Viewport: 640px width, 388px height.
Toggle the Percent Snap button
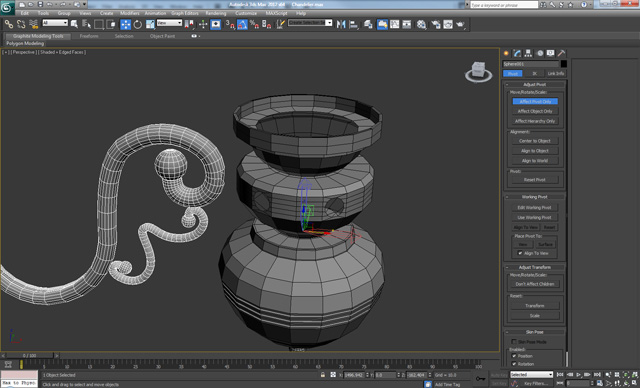pyautogui.click(x=254, y=24)
